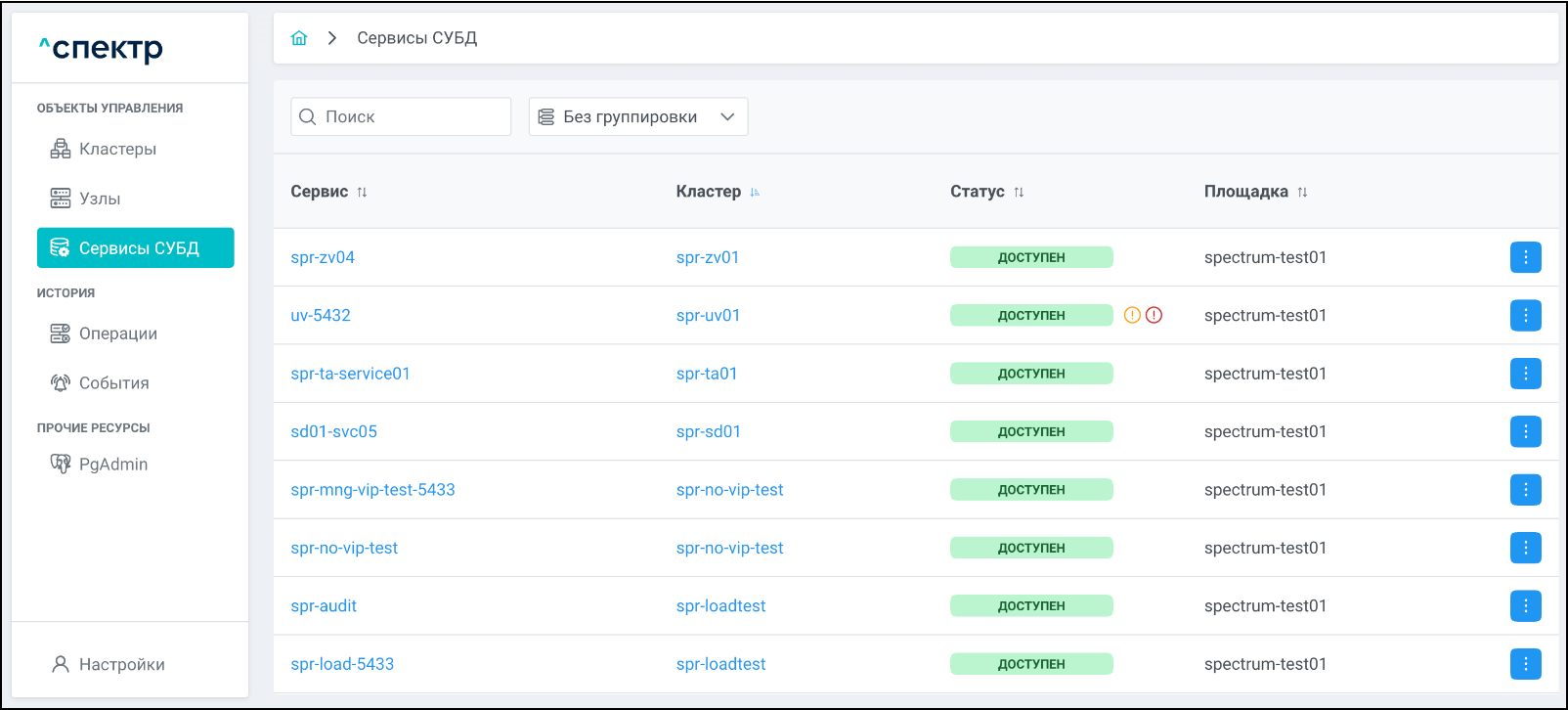The width and height of the screenshot is (1568, 710).
Task: Open Настройки at the sidebar bottom
Action: coord(121,664)
